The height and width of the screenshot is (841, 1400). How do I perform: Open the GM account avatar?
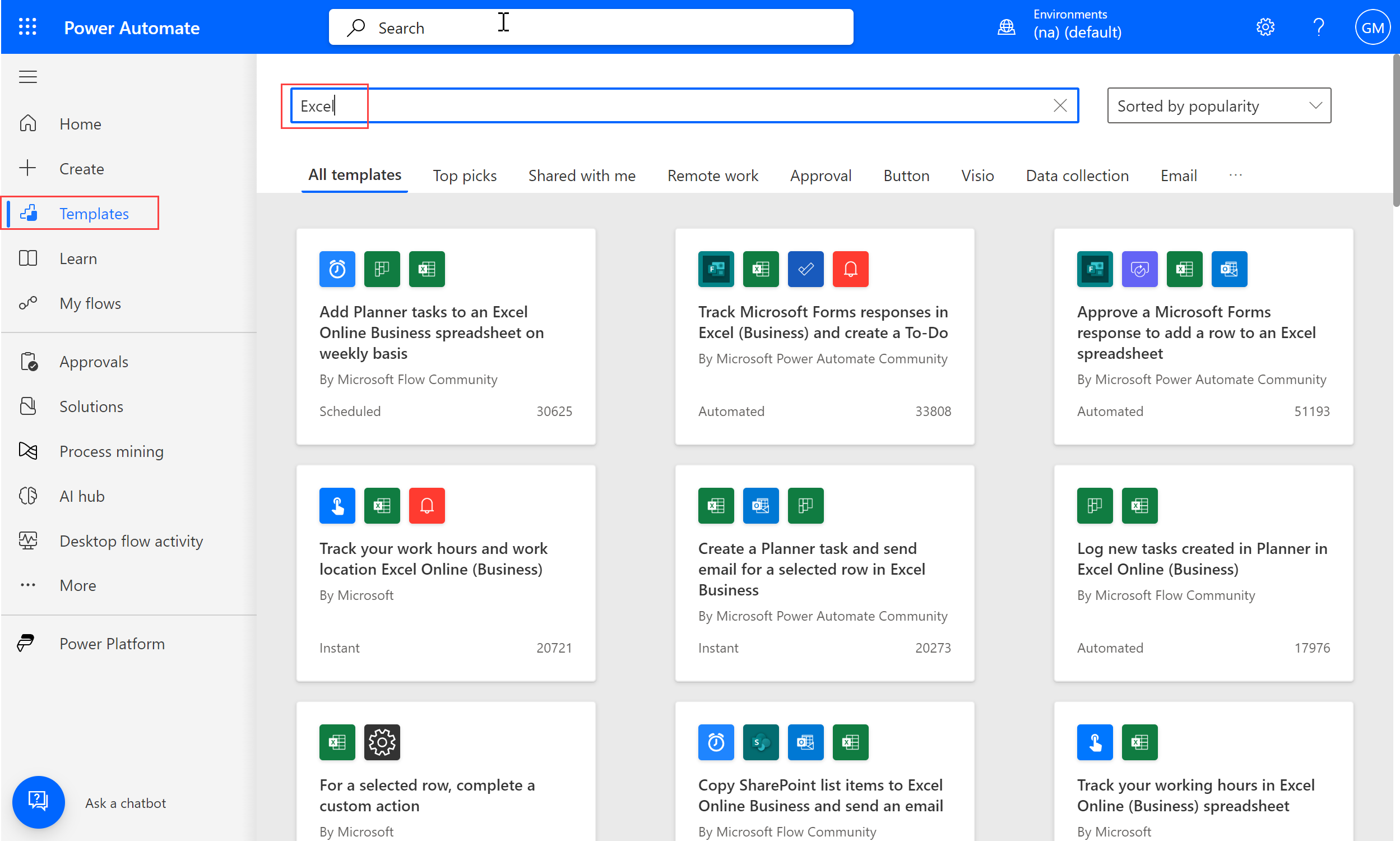1371,27
